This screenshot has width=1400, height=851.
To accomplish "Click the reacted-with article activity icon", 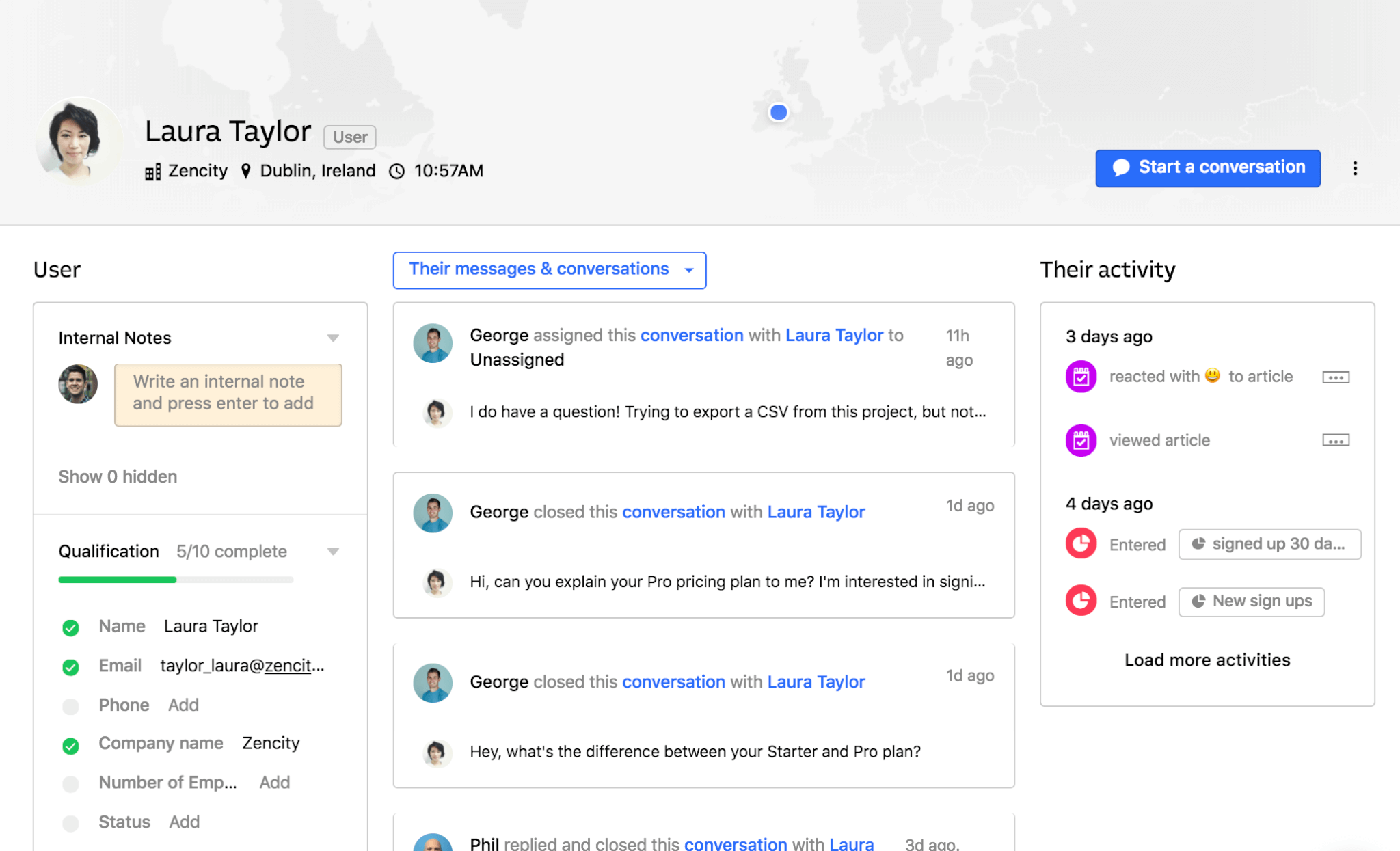I will pyautogui.click(x=1081, y=377).
